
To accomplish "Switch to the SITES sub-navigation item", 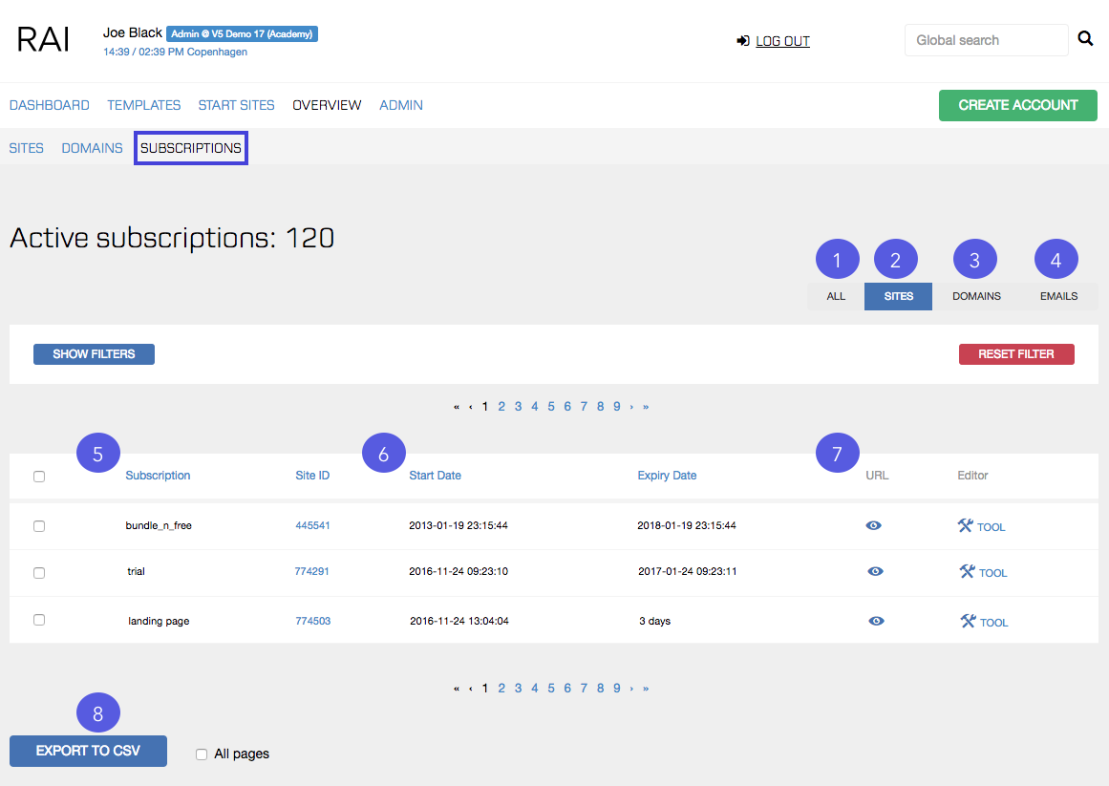I will pyautogui.click(x=26, y=148).
